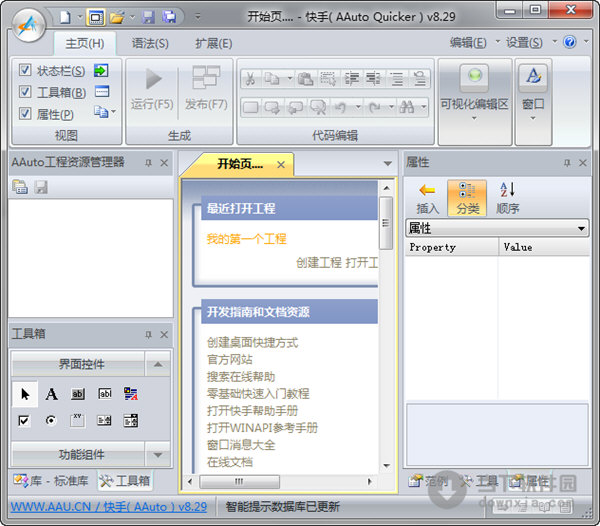
Task: Open the WWW.AAU.CN status bar link
Action: point(109,507)
